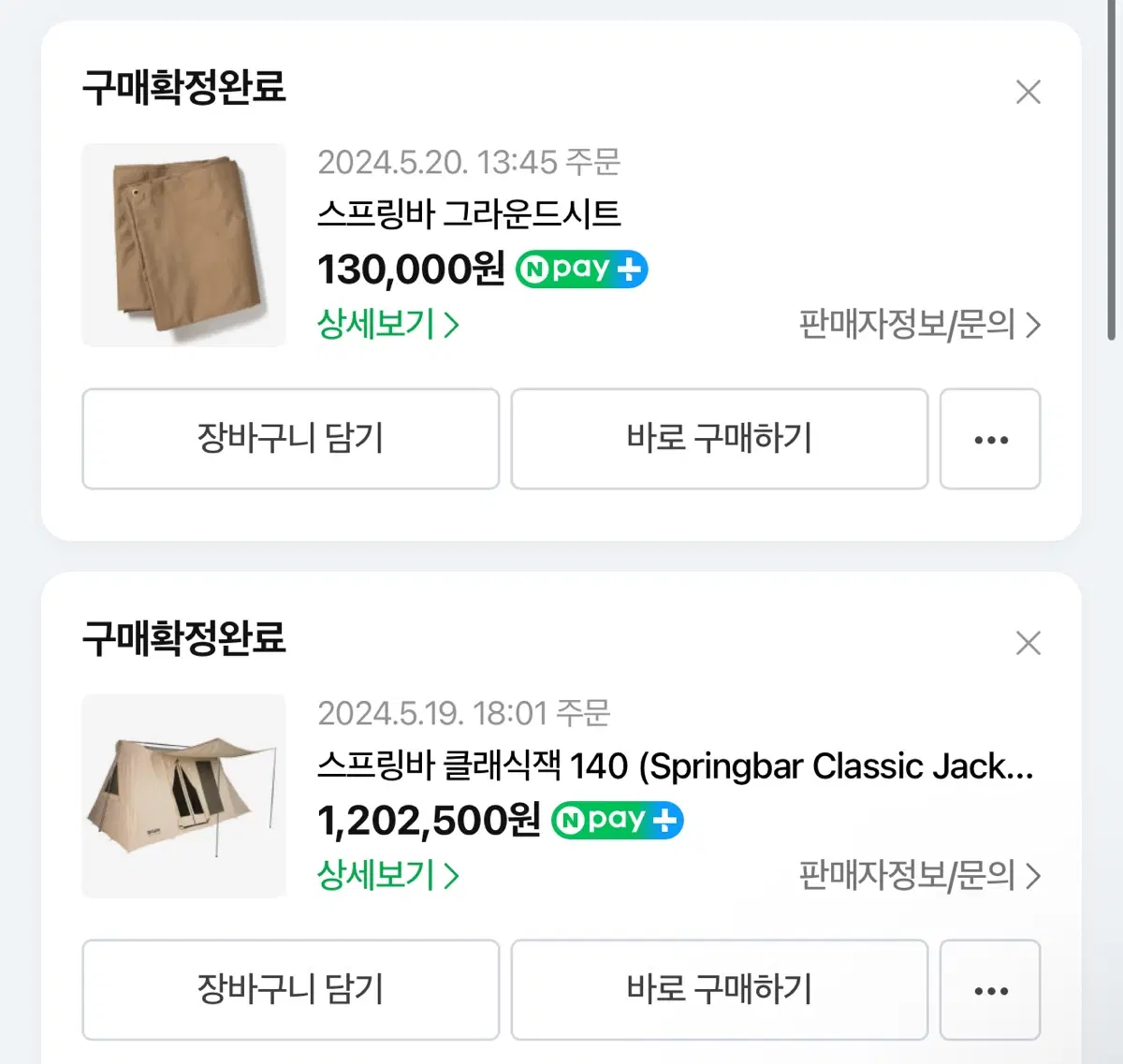Open the tan ground sheet product thumbnail
This screenshot has height=1064, width=1123.
point(183,245)
